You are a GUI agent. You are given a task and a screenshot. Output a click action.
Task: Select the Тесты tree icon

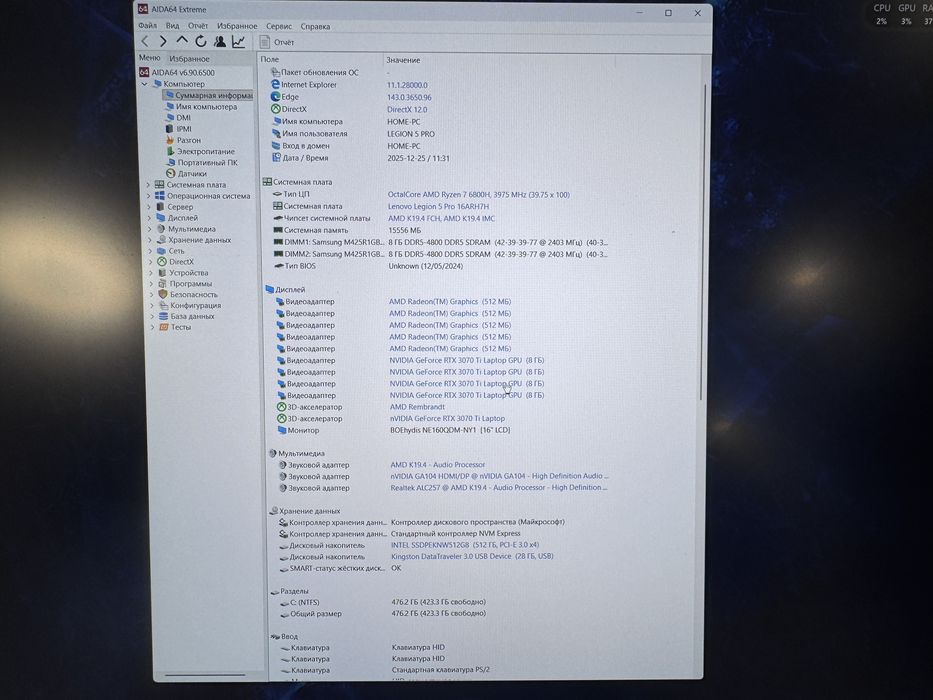point(164,327)
